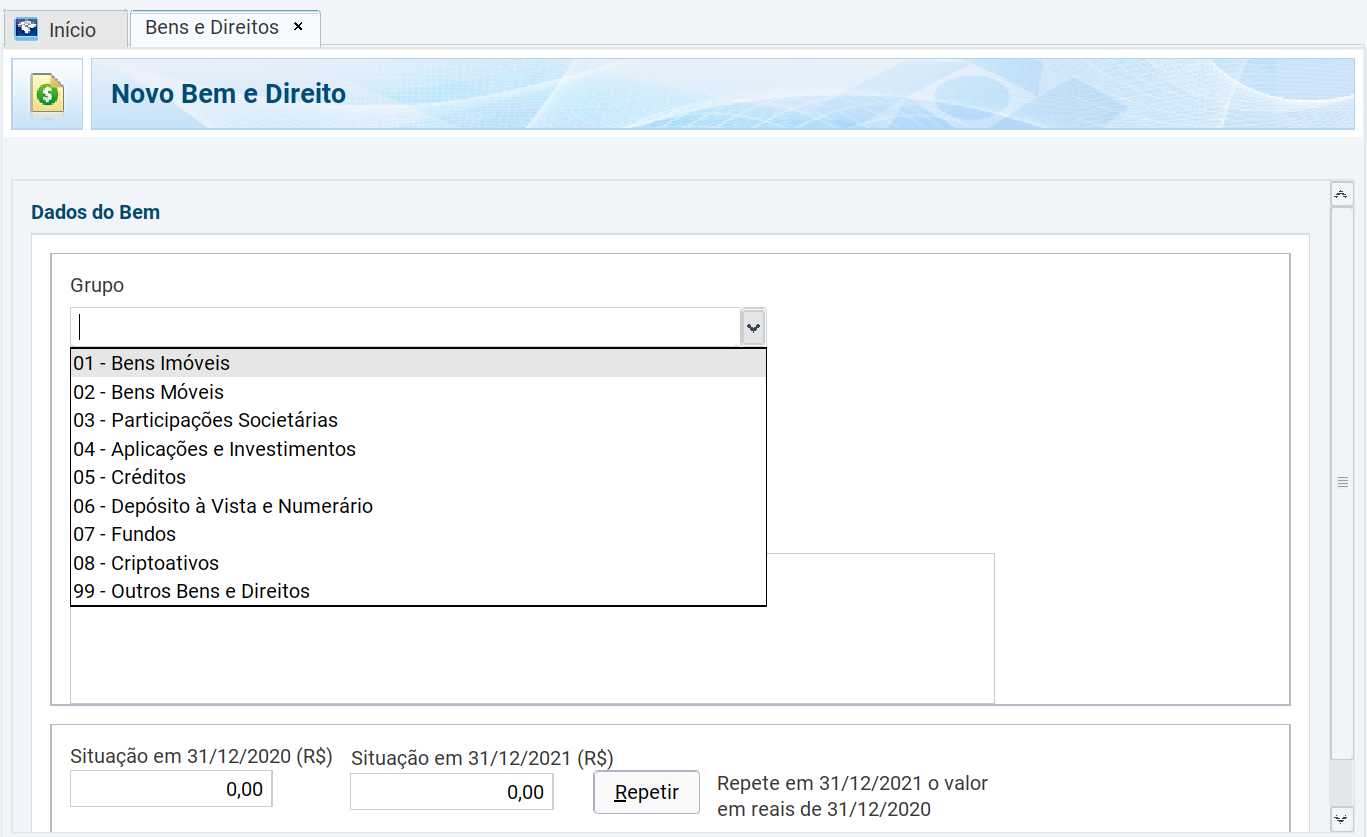The height and width of the screenshot is (837, 1367).
Task: Click the scrollbar up arrow
Action: pos(1342,194)
